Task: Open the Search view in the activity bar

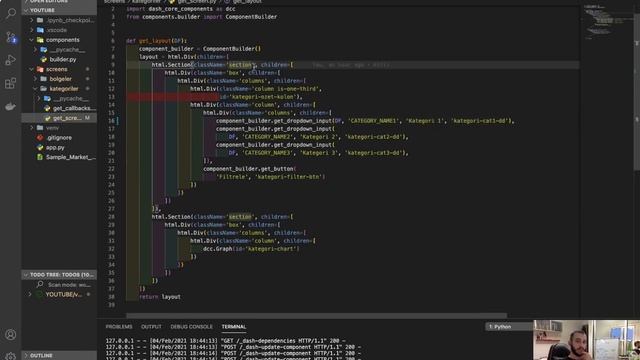Action: tap(11, 13)
